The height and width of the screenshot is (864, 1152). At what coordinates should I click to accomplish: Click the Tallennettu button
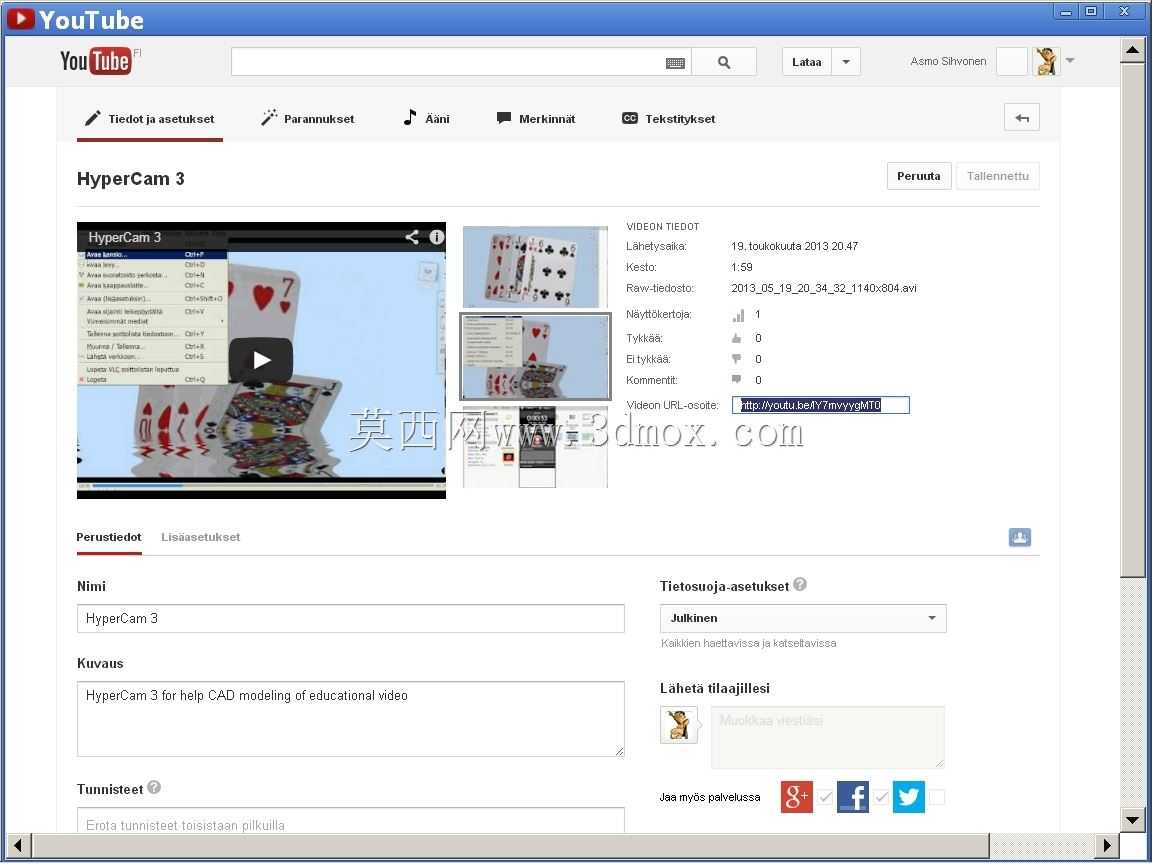point(998,176)
